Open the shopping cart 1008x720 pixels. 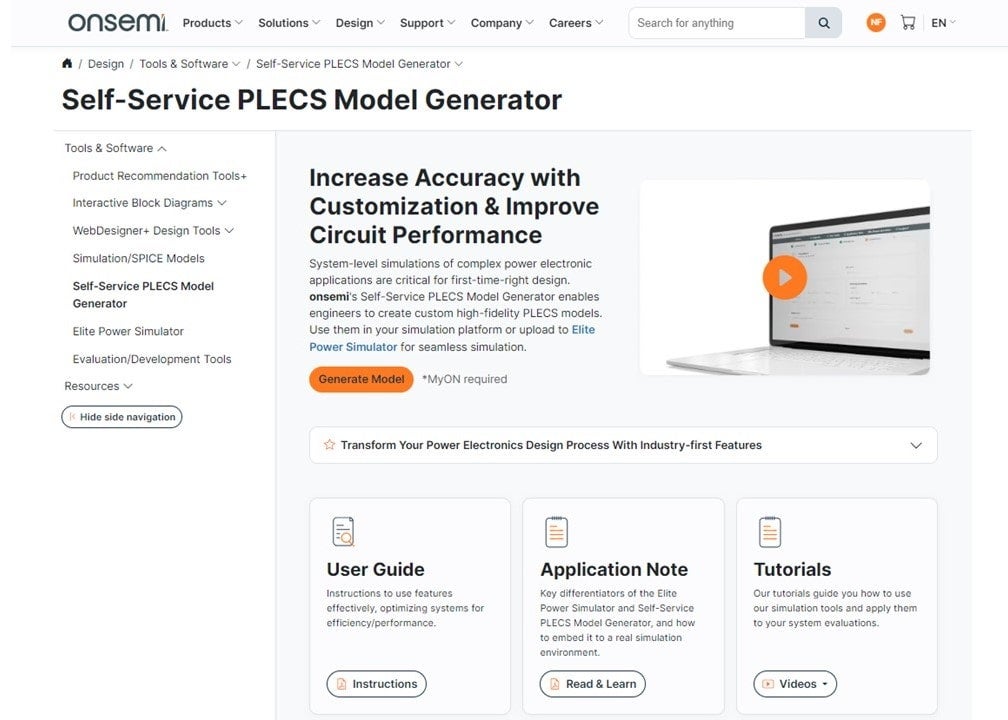coord(908,22)
